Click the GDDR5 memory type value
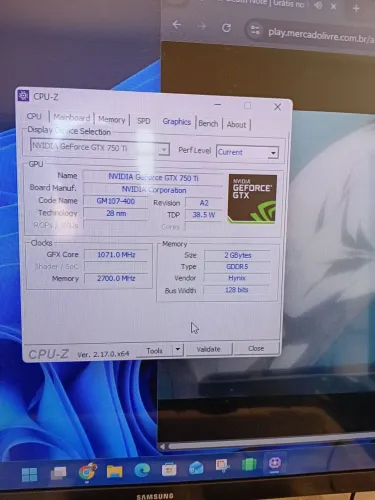This screenshot has width=375, height=500. [237, 267]
